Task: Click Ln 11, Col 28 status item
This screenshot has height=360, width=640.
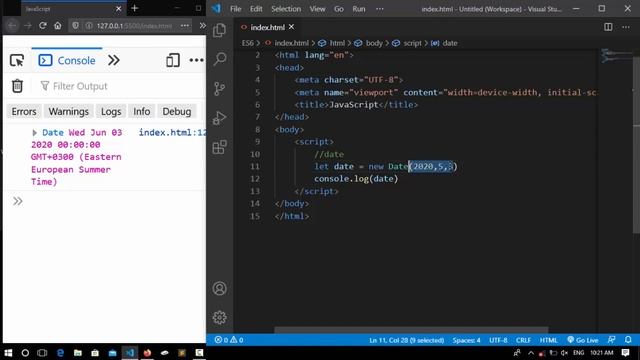Action: pyautogui.click(x=406, y=340)
